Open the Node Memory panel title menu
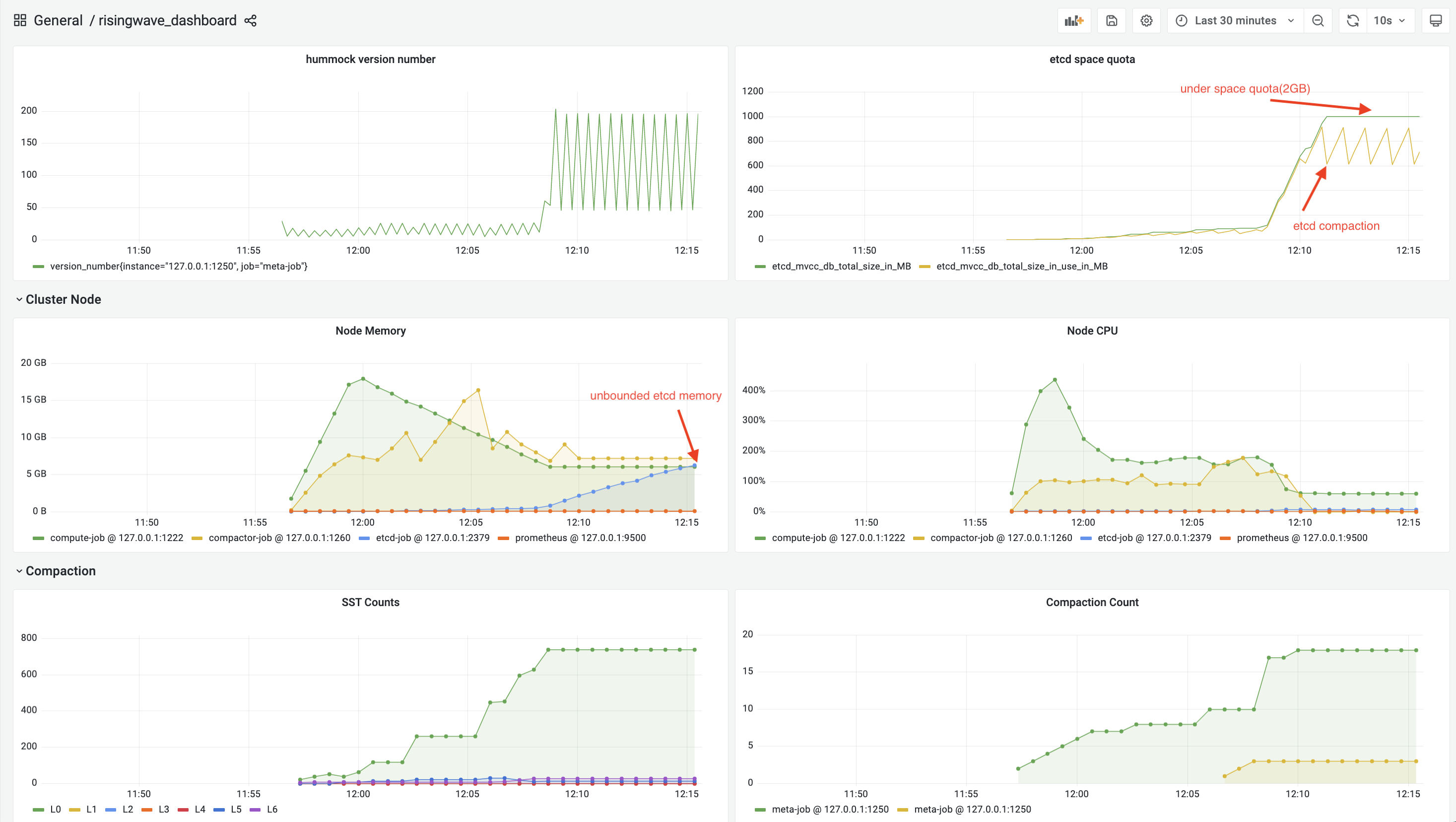 [x=370, y=331]
